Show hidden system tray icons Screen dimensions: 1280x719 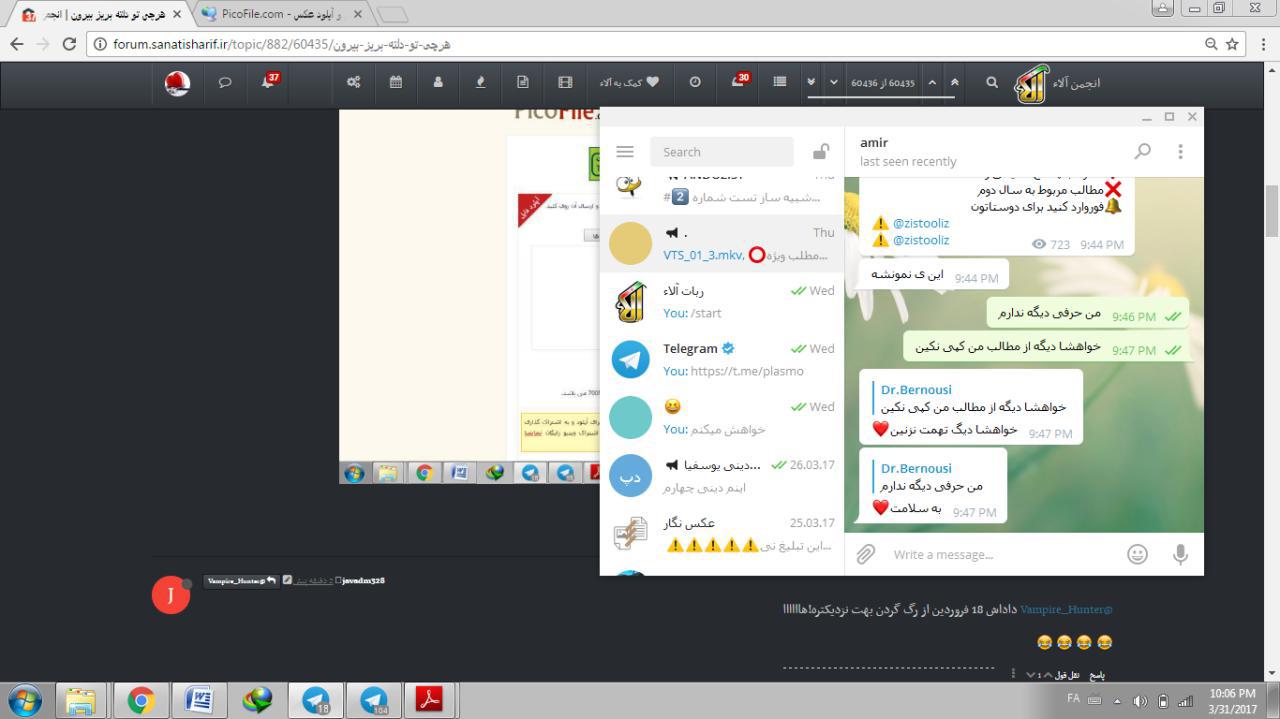click(1117, 700)
